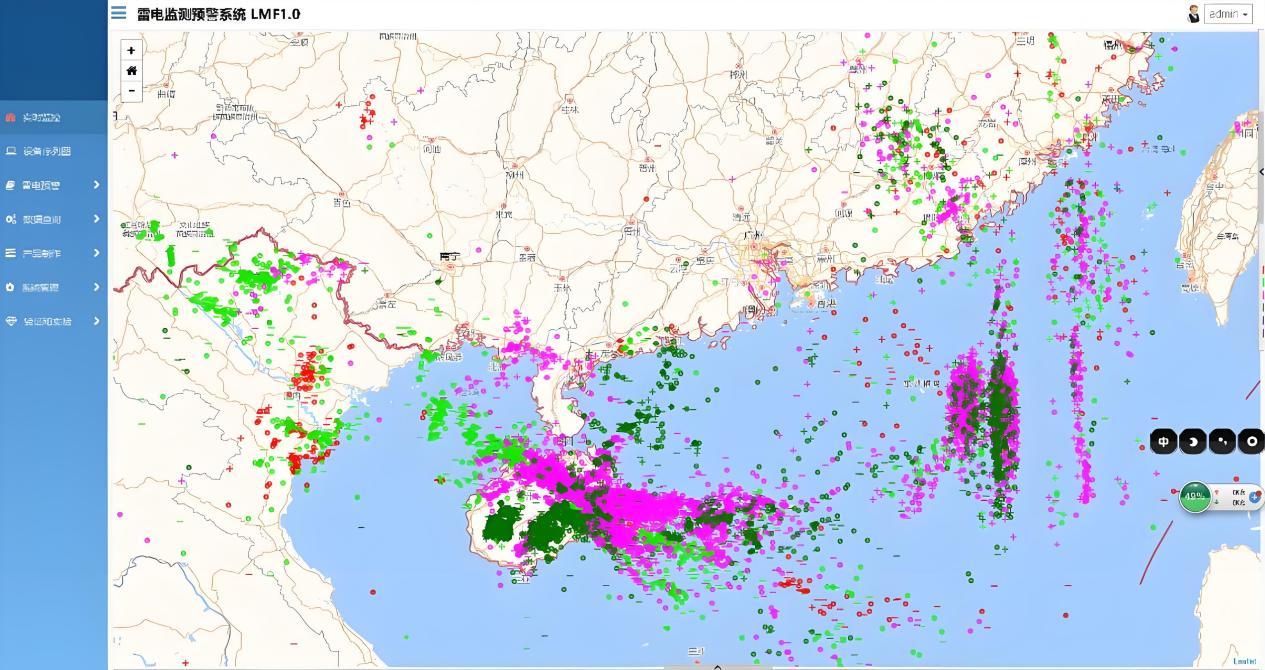Click the hamburger menu icon beside the title

point(119,13)
